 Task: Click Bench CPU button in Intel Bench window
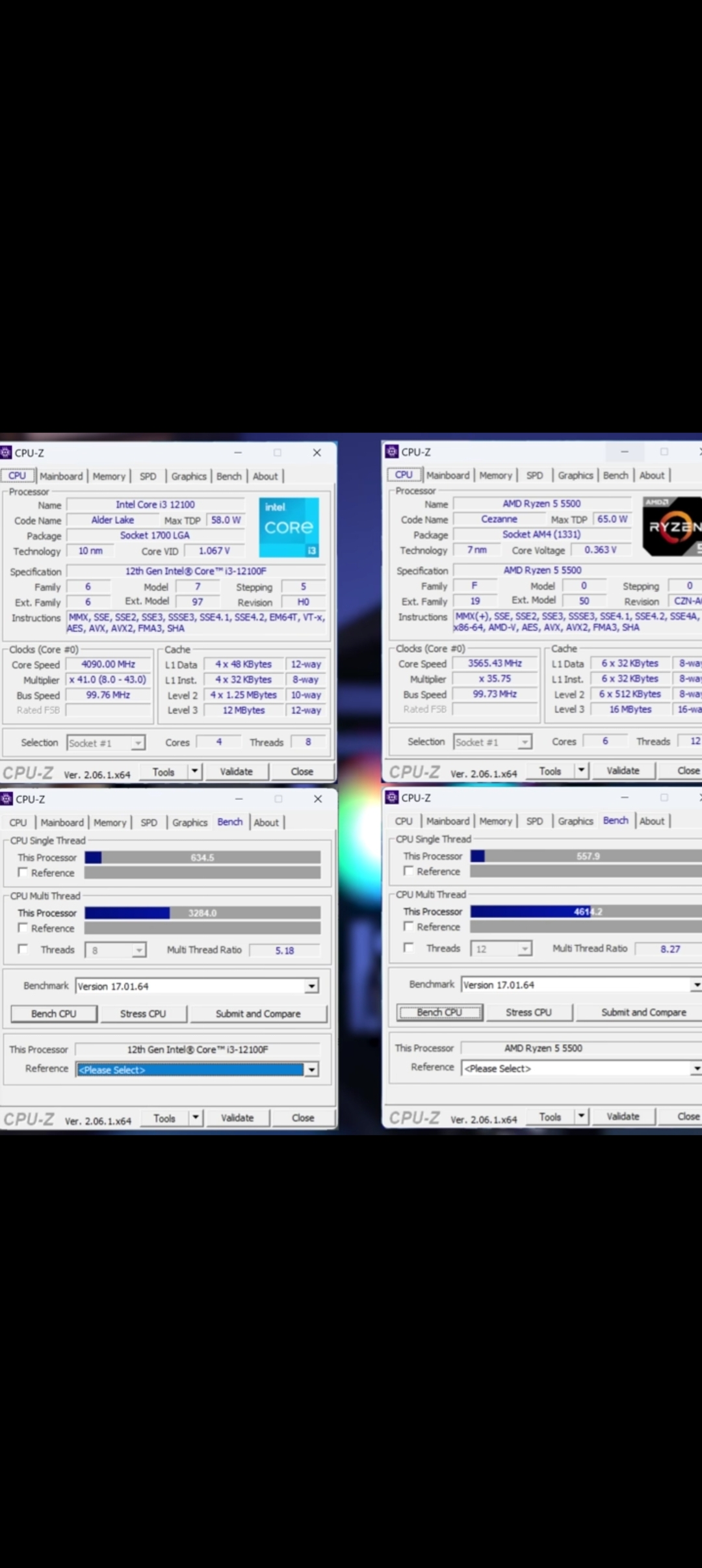[x=54, y=1013]
